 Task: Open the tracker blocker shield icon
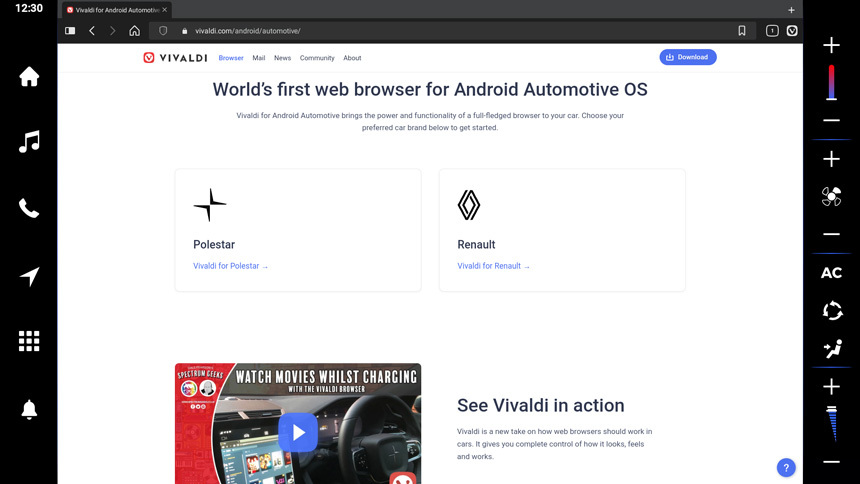tap(163, 31)
